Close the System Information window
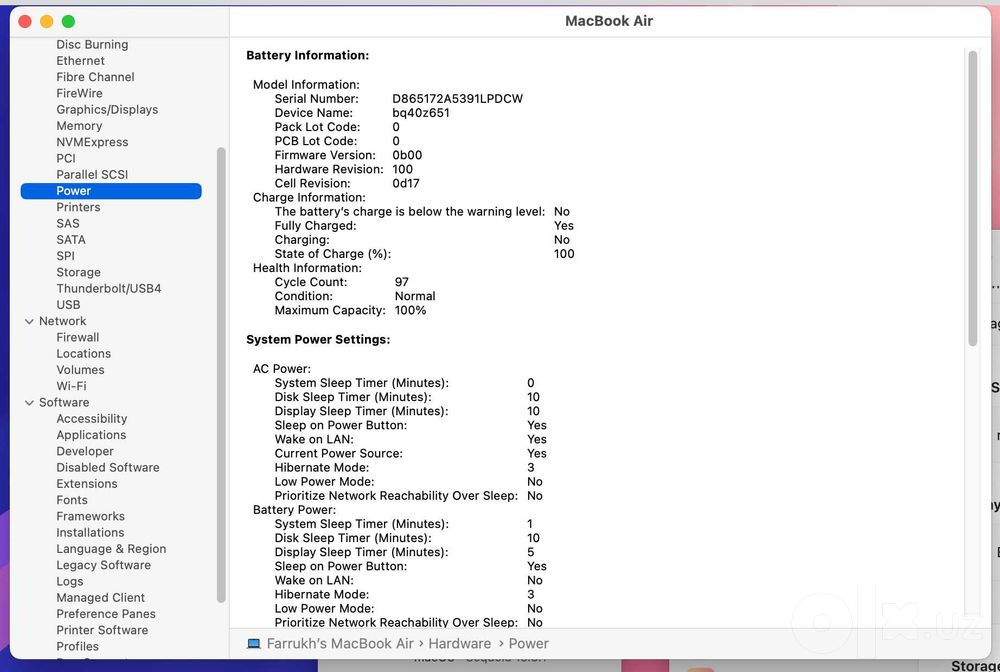The width and height of the screenshot is (1000, 672). coord(25,22)
